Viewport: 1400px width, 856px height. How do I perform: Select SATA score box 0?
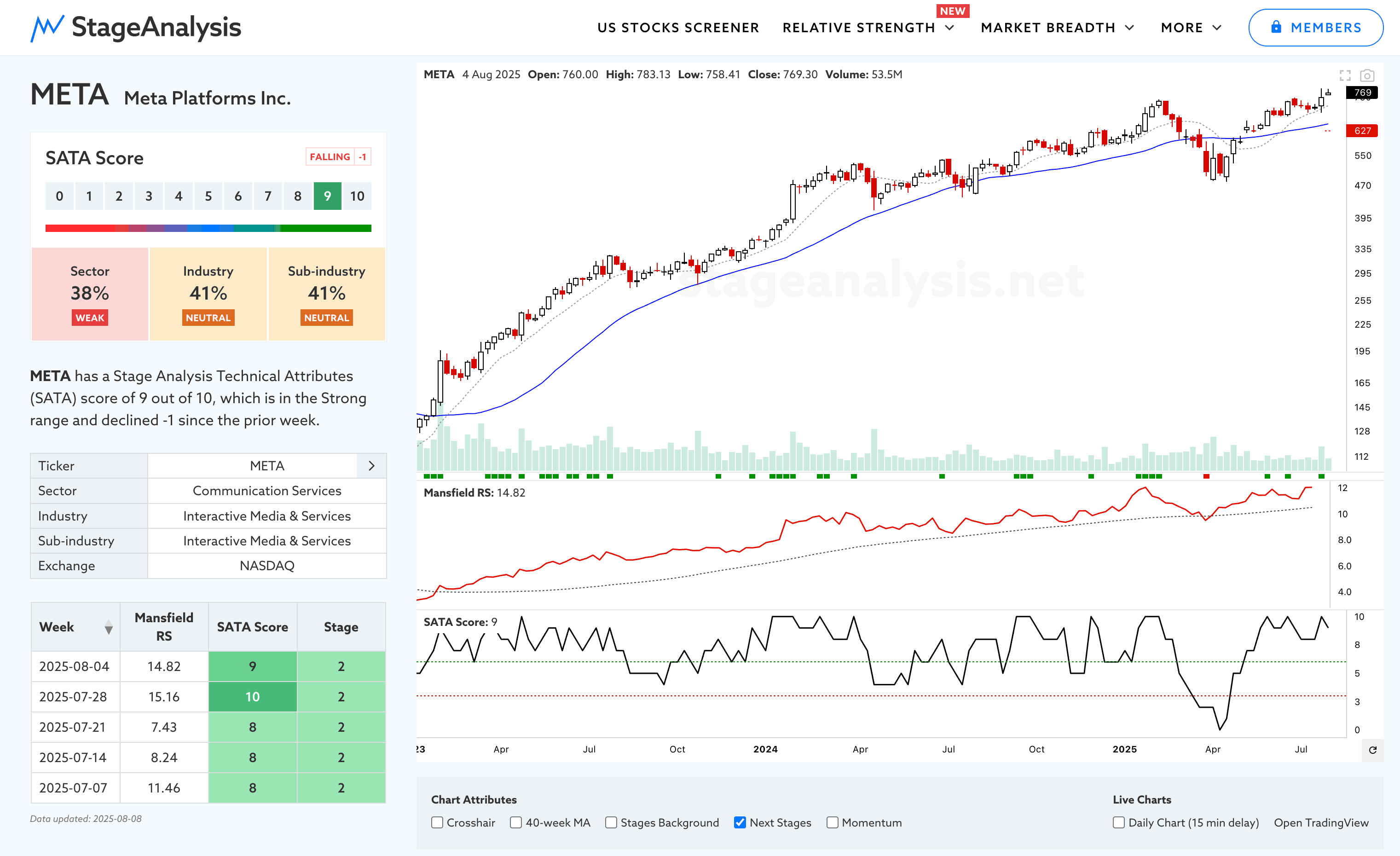(x=59, y=197)
